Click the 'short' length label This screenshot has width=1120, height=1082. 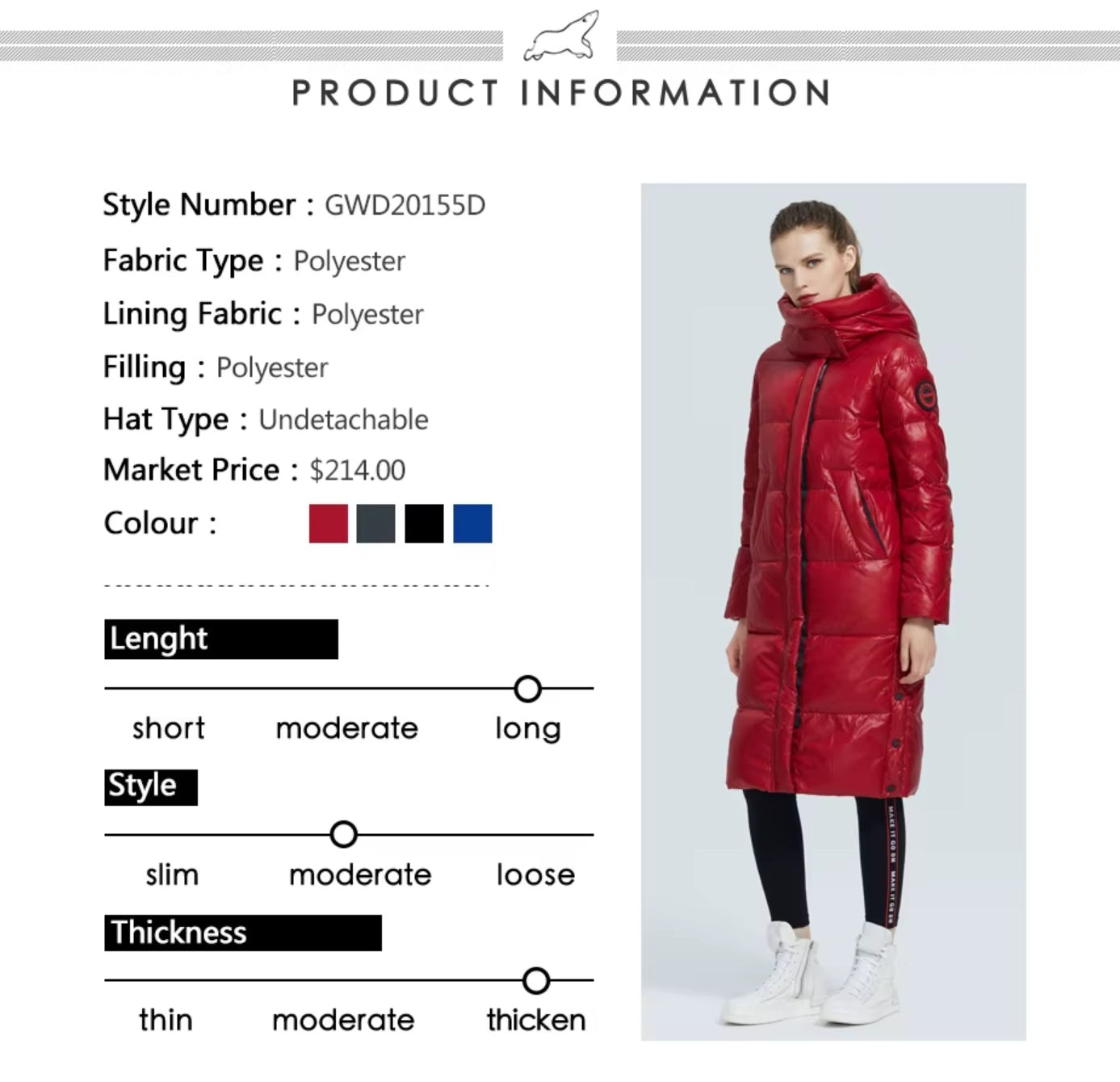point(169,728)
